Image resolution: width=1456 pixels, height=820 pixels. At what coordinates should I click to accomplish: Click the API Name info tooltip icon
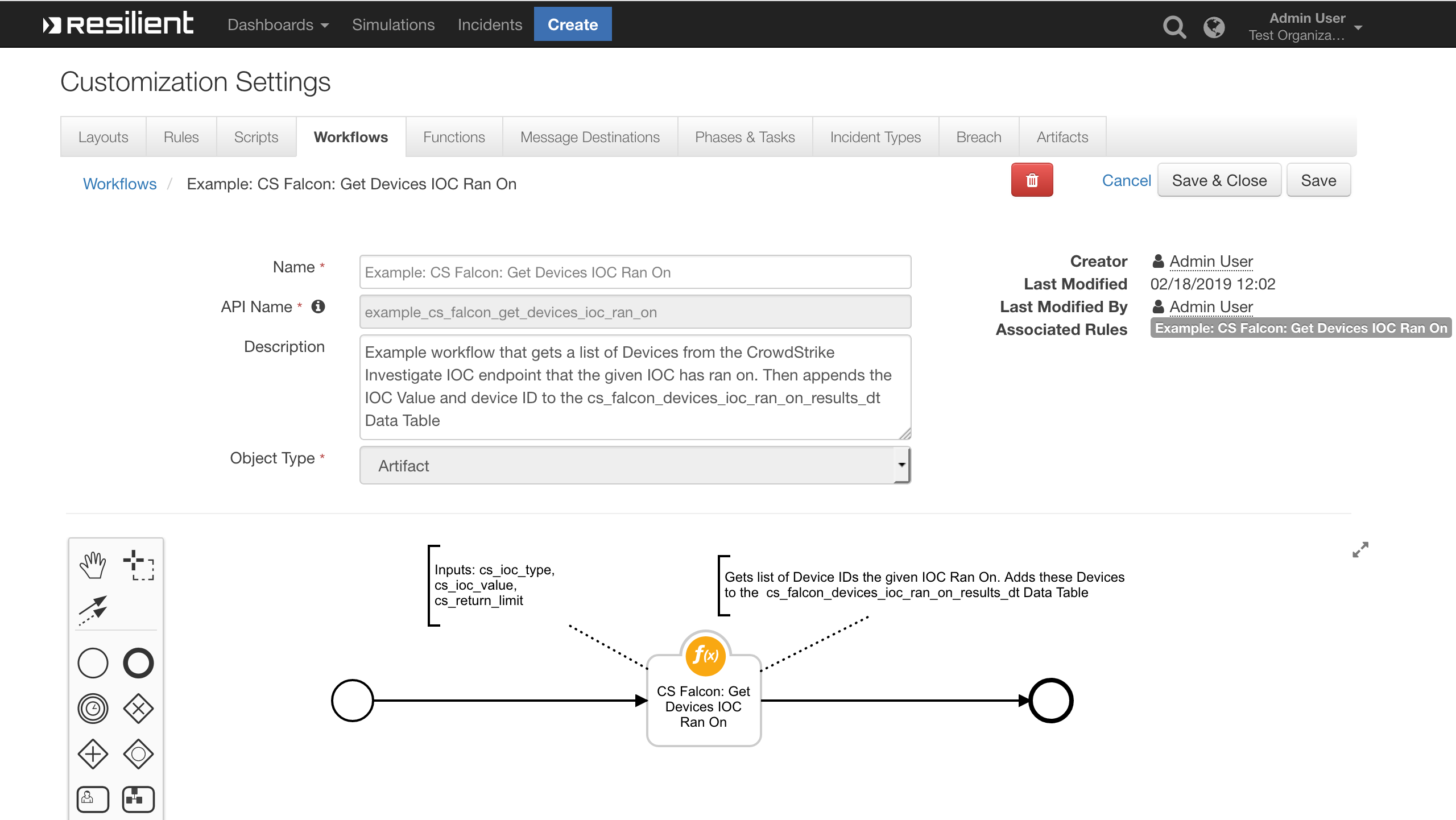coord(320,307)
